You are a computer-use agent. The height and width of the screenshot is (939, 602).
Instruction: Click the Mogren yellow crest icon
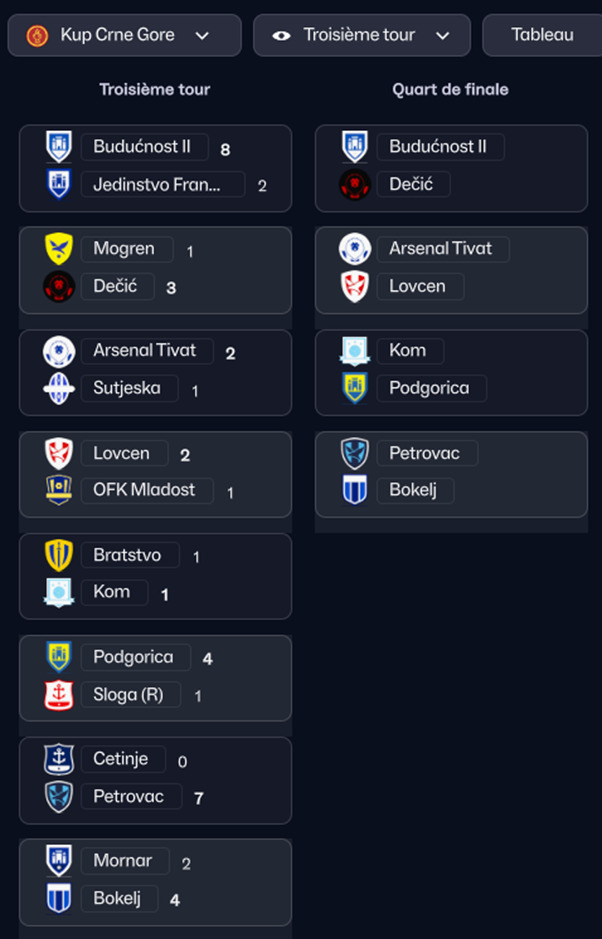(x=59, y=249)
